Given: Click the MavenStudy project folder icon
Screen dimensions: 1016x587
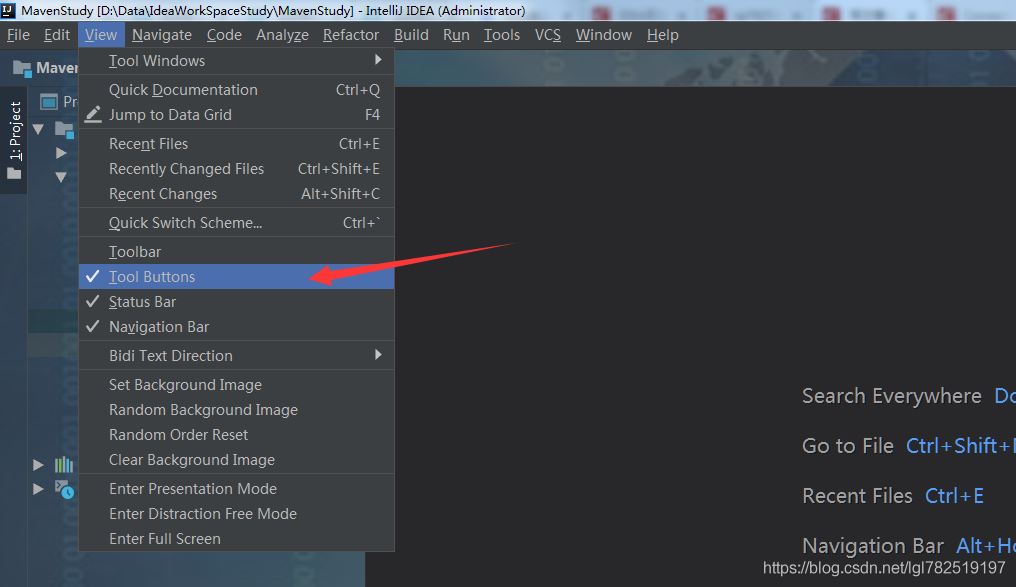Looking at the screenshot, I should [22, 68].
